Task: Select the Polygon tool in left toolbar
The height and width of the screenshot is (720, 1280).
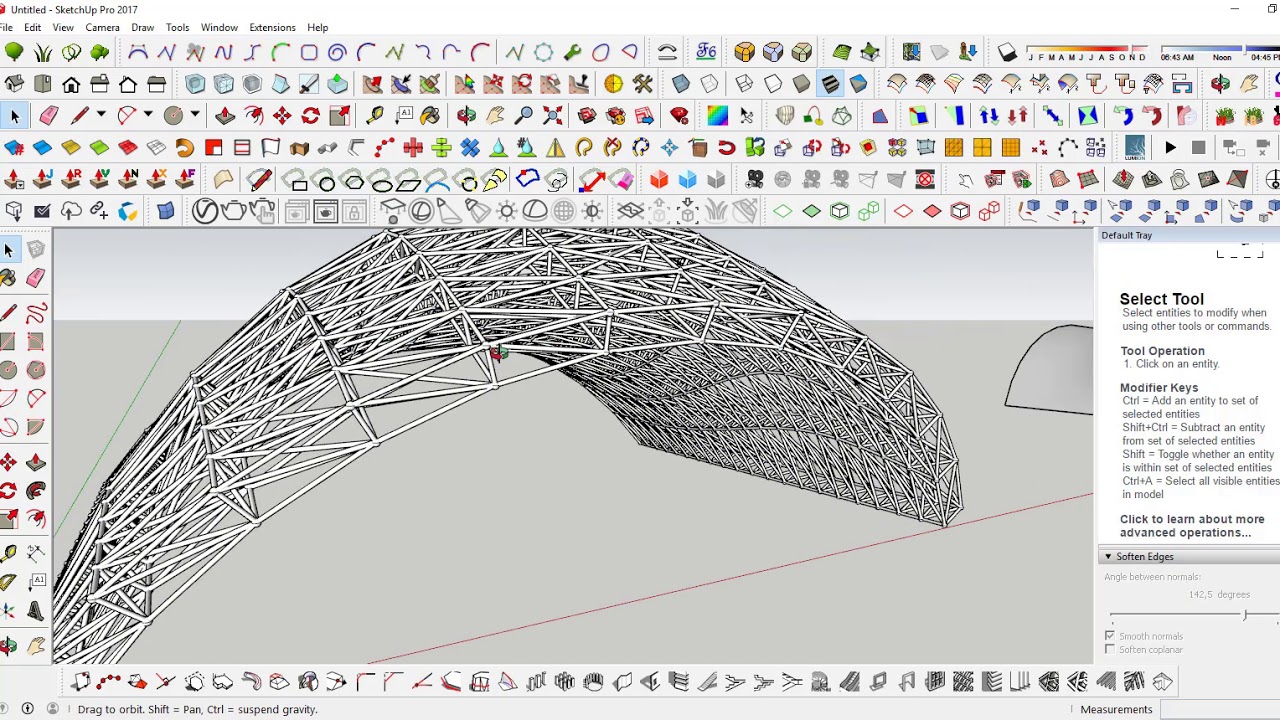Action: (x=36, y=371)
